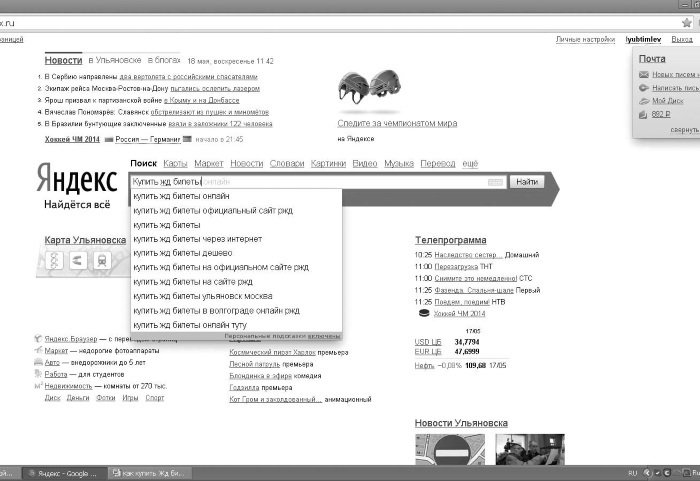Click the Найти search button
The image size is (700, 481).
point(527,182)
